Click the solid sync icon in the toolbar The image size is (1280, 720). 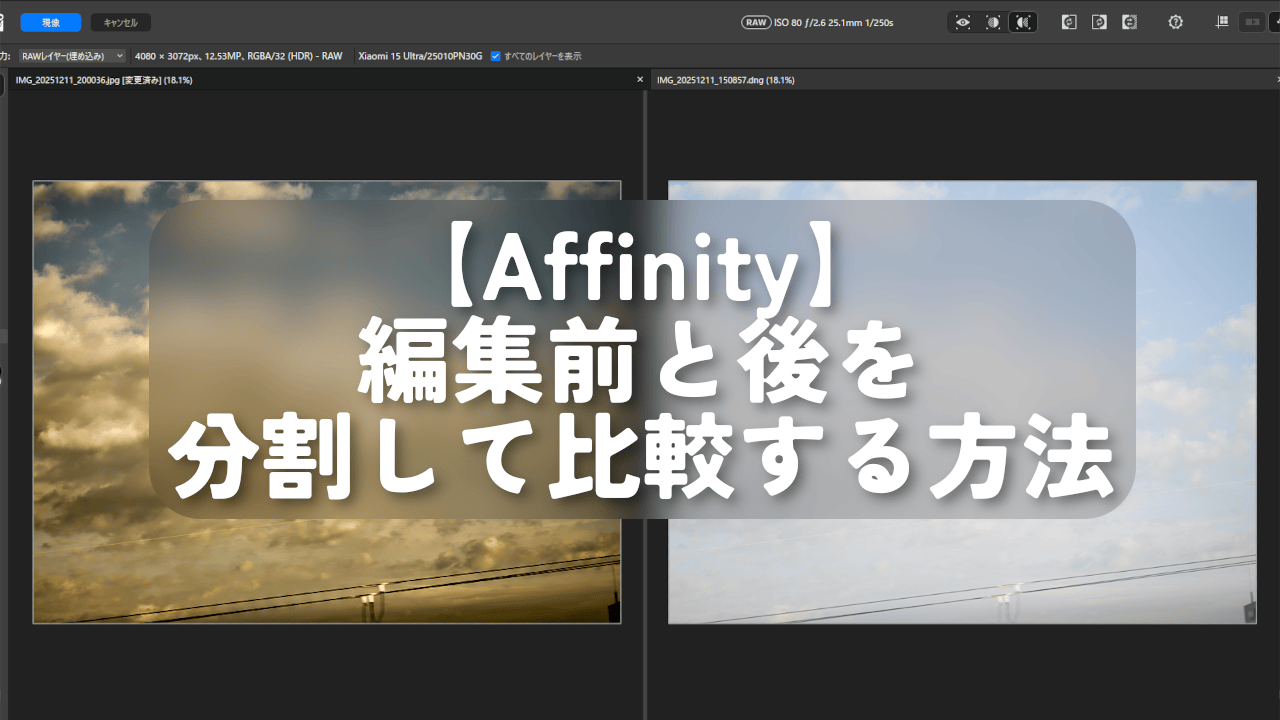click(x=1069, y=22)
